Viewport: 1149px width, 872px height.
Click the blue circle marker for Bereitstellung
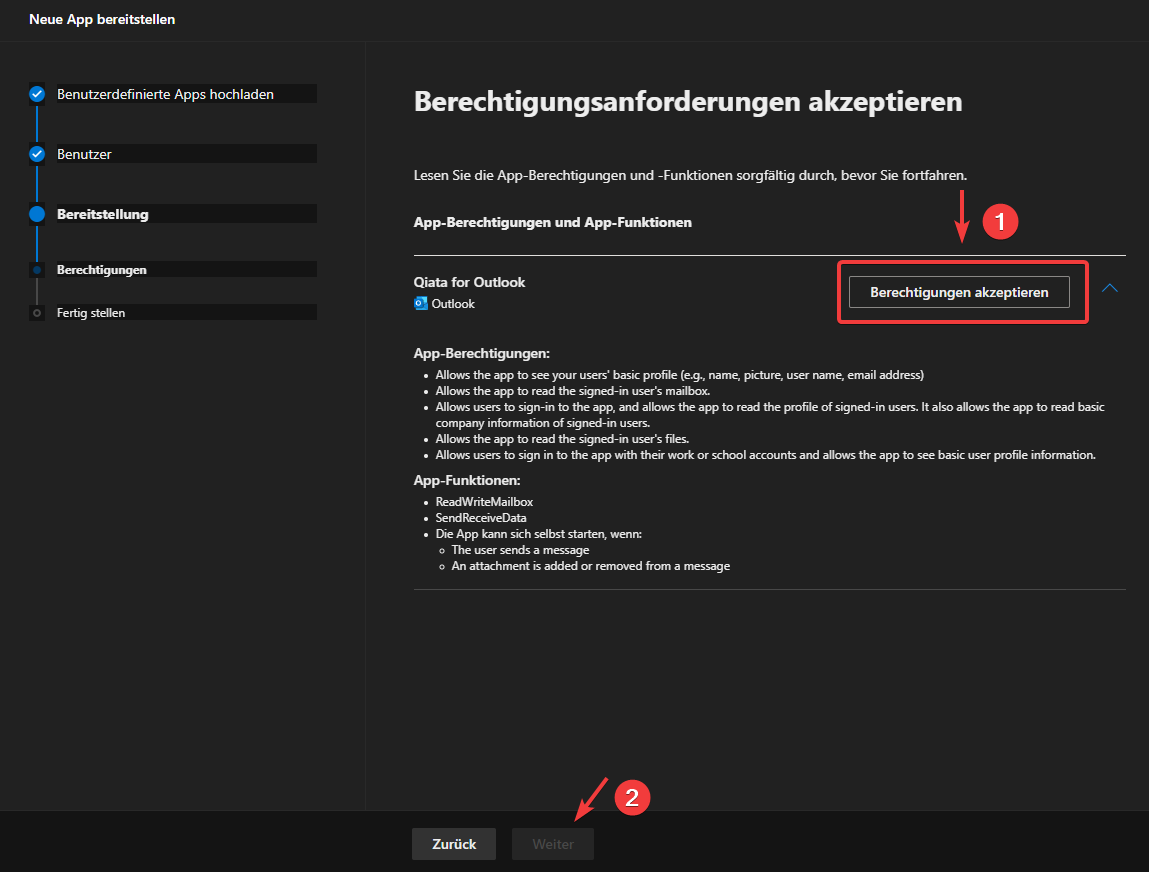click(37, 214)
